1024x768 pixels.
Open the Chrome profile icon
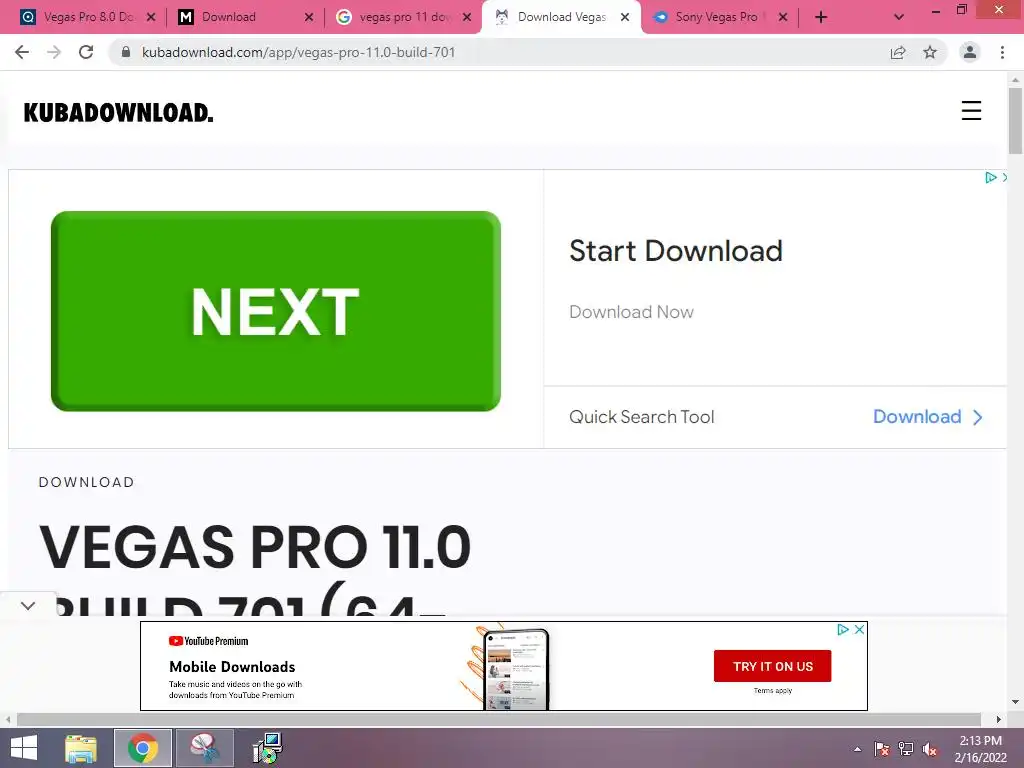click(x=970, y=52)
